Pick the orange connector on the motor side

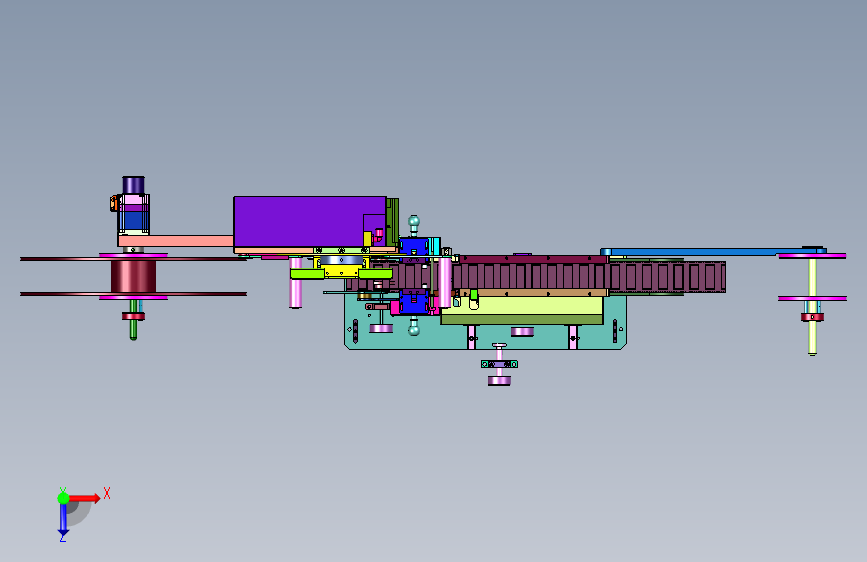click(114, 203)
